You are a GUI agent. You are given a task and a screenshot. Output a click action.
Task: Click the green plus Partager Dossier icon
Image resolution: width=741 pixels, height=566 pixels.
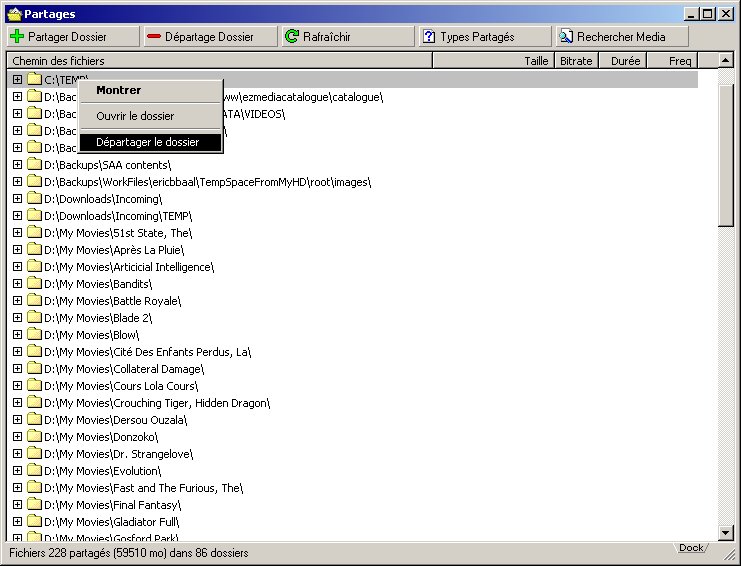17,36
